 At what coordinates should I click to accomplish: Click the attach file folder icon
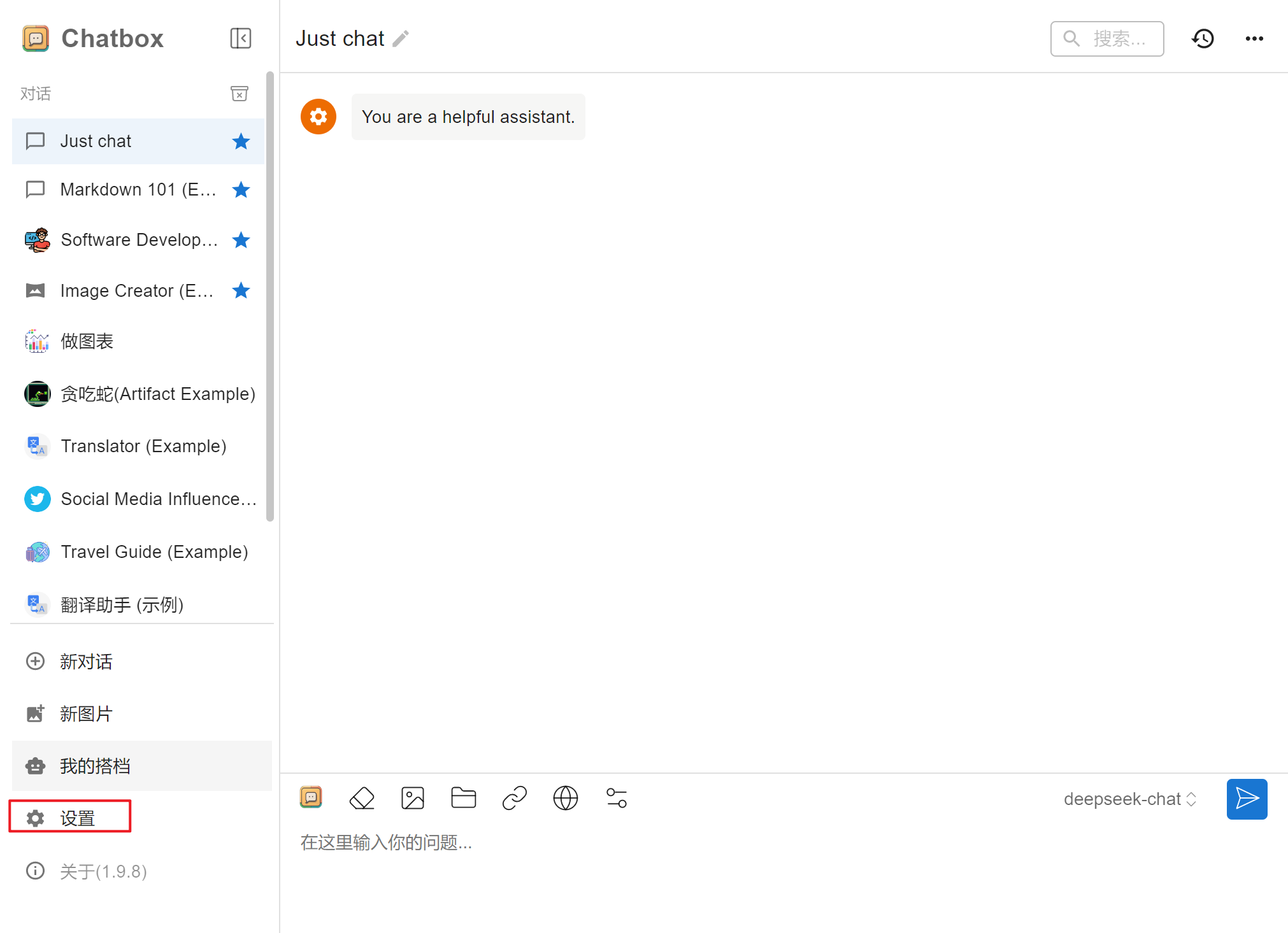tap(464, 798)
